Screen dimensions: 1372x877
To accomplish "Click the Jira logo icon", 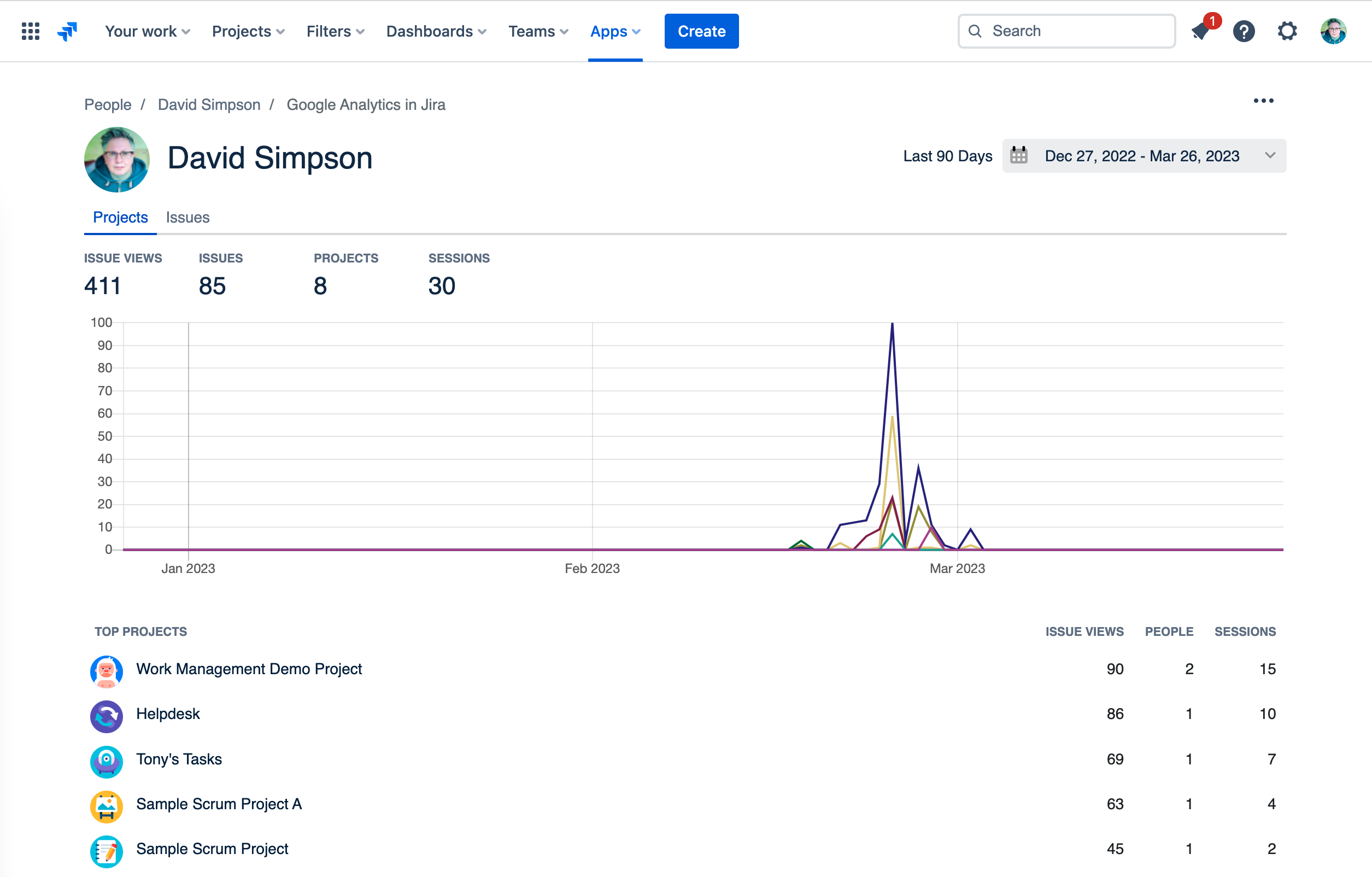I will coord(67,31).
